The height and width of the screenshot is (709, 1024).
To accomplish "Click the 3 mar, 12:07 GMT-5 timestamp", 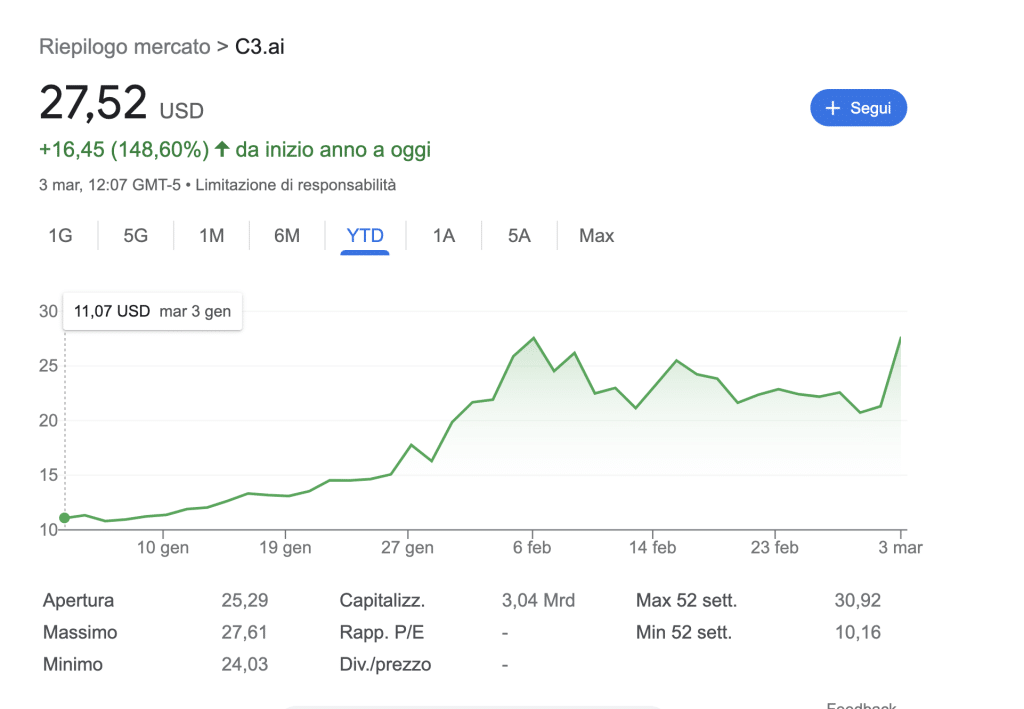I will pos(110,185).
